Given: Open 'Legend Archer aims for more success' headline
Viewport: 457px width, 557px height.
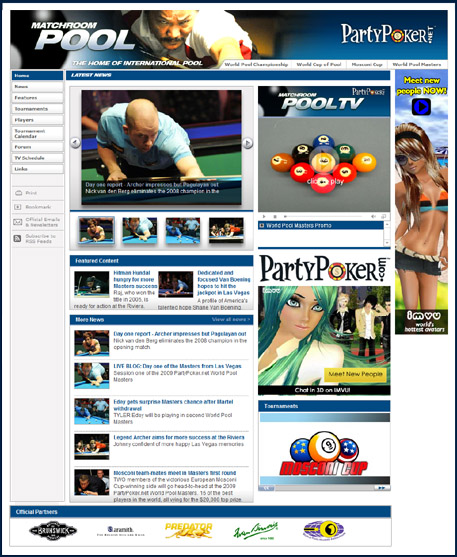Looking at the screenshot, I should pos(179,437).
